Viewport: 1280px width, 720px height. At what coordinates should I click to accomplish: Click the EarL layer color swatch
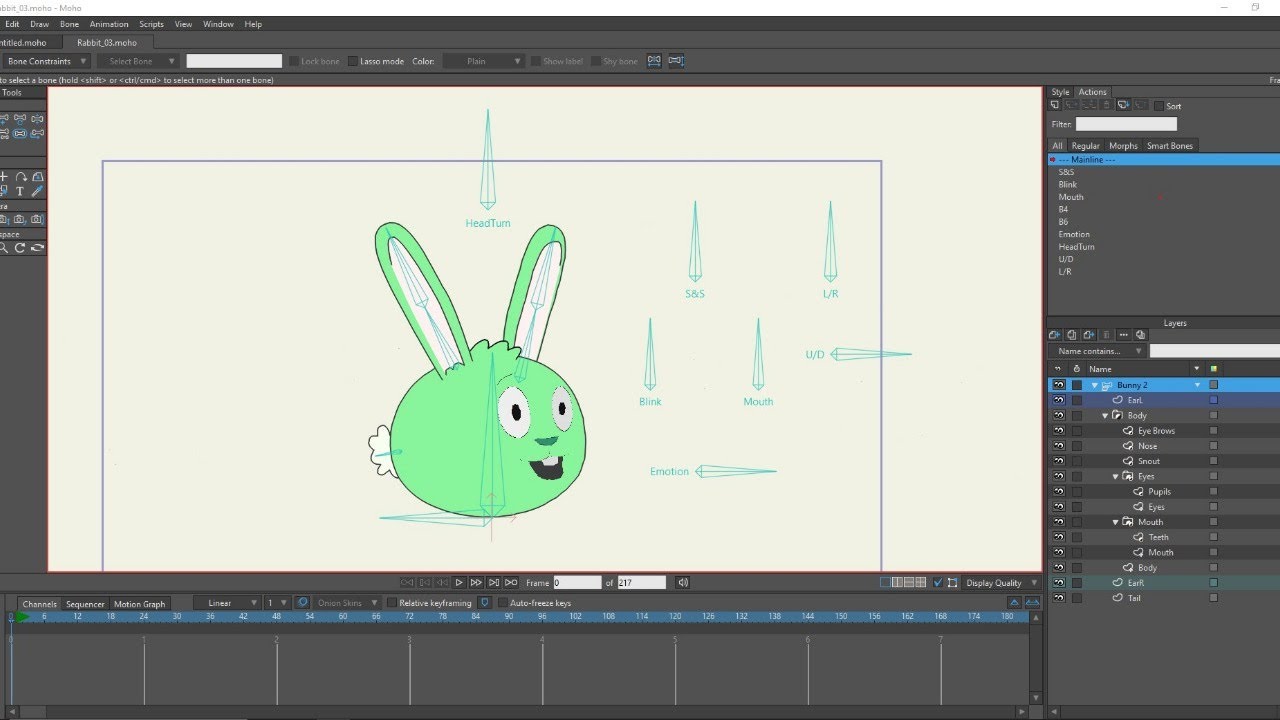pos(1214,400)
